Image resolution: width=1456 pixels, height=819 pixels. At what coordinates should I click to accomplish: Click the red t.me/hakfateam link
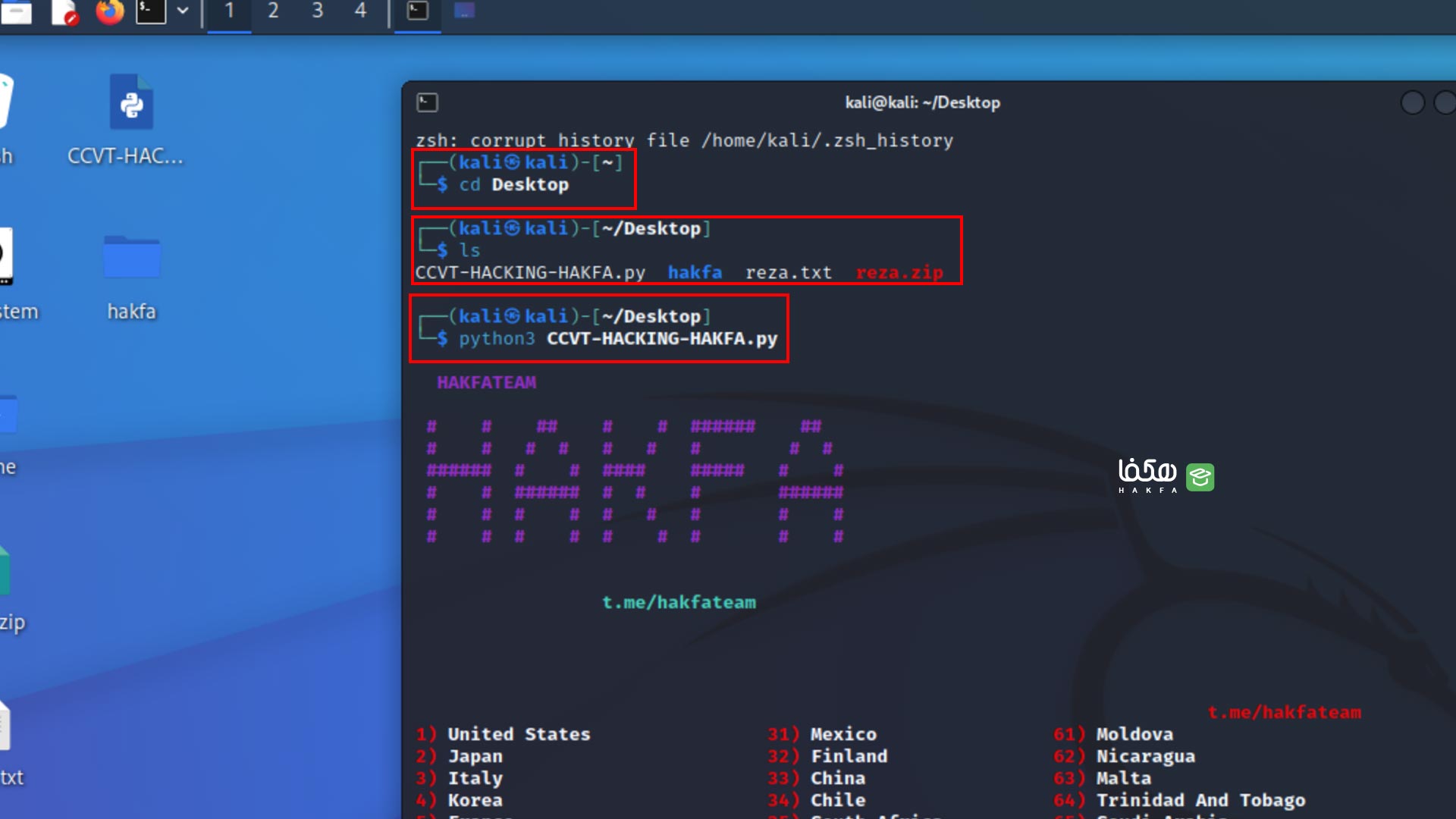(x=1284, y=712)
